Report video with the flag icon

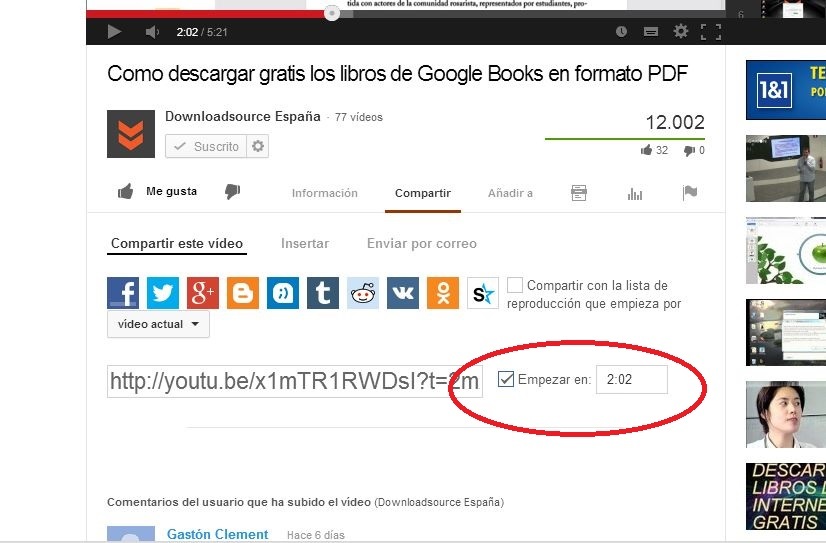[x=690, y=193]
